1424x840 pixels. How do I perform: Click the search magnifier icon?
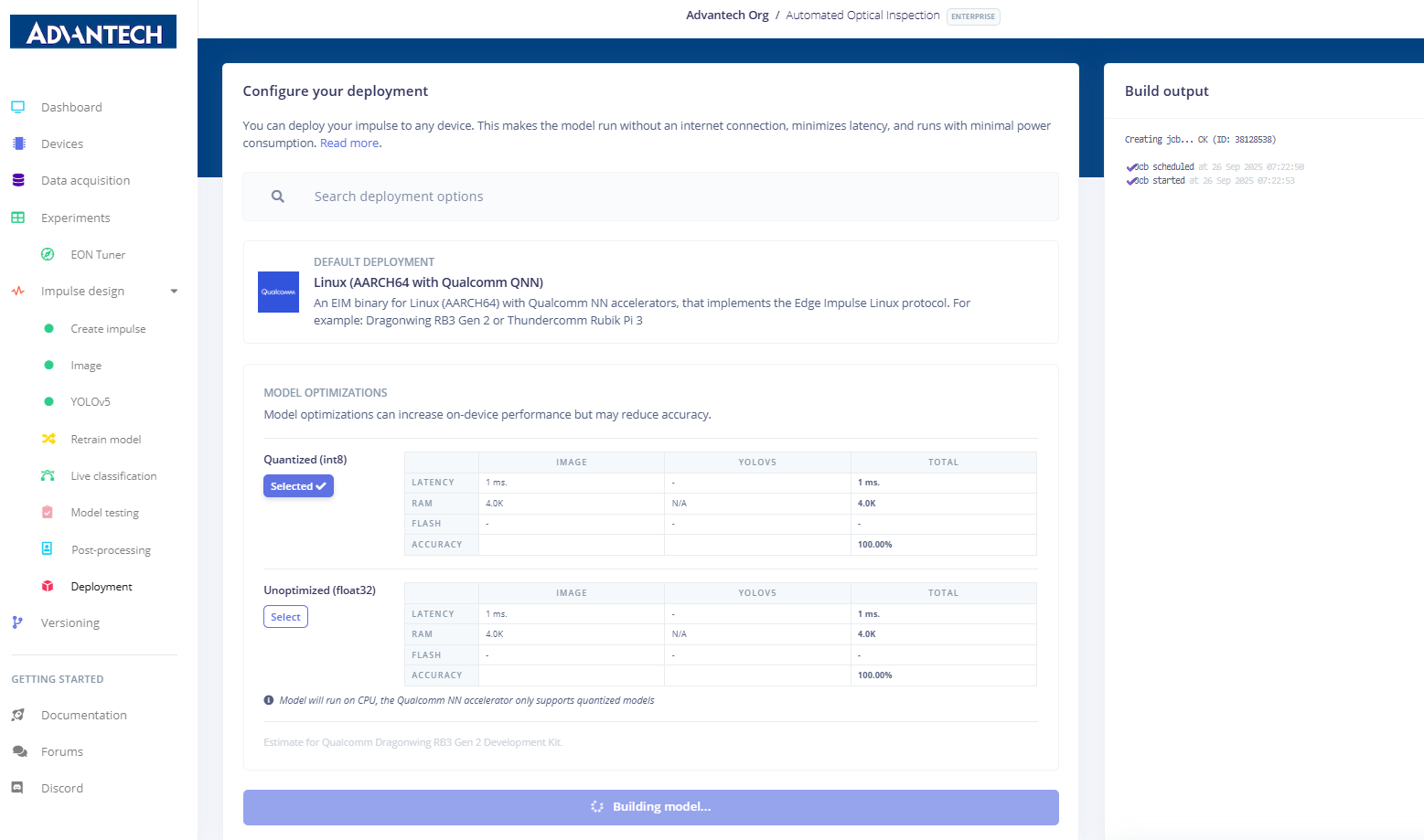click(x=278, y=197)
